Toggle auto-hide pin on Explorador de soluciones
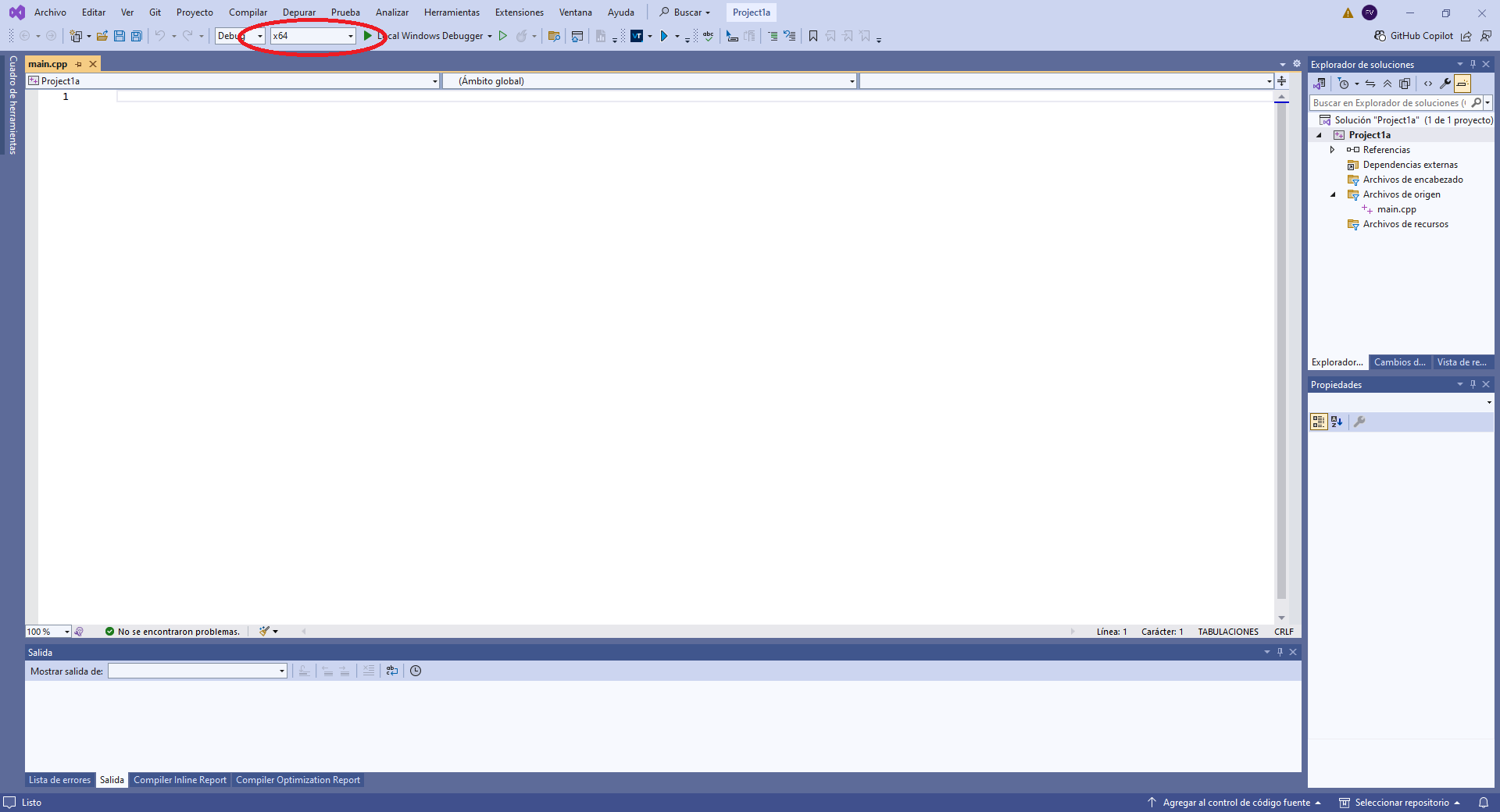This screenshot has height=812, width=1500. click(1473, 64)
